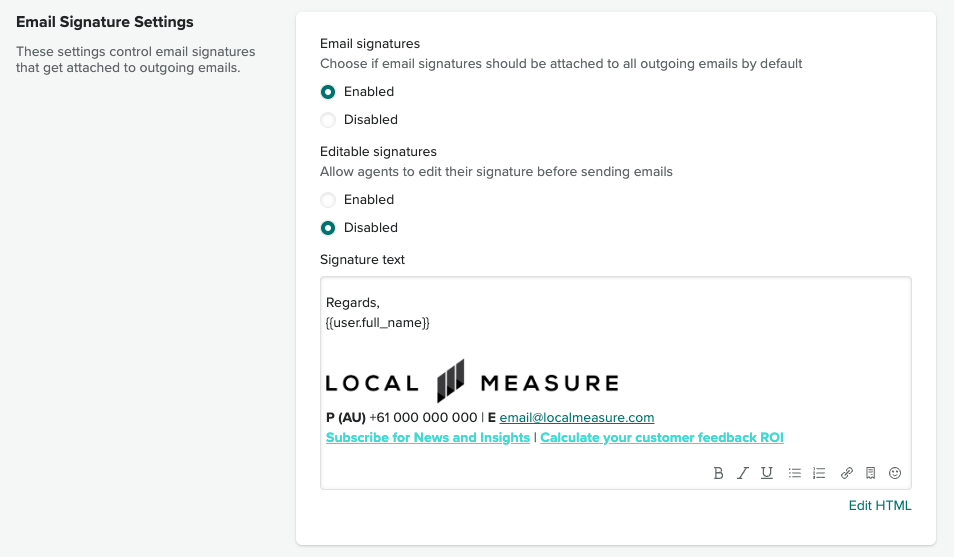This screenshot has height=557, width=954.
Task: Insert a bulleted list in signature
Action: click(x=795, y=473)
